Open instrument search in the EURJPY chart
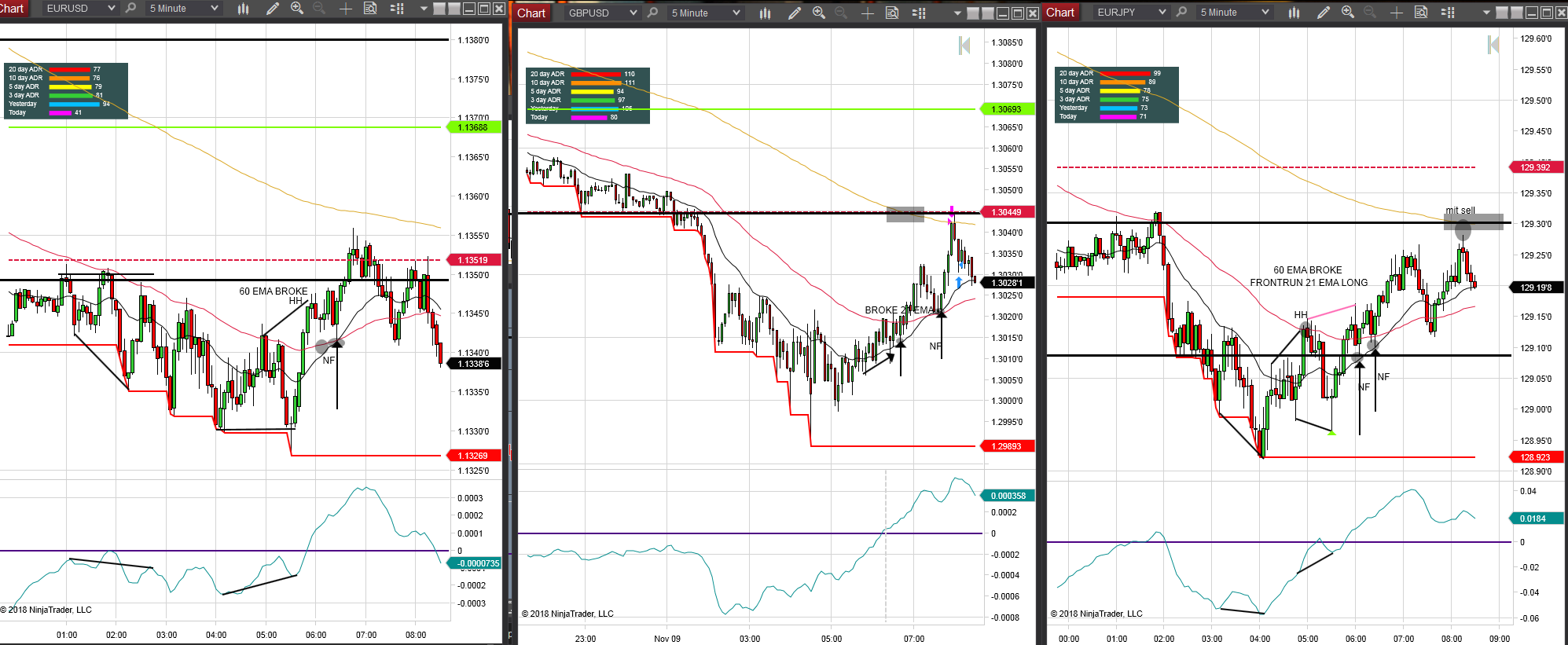 pyautogui.click(x=1181, y=12)
